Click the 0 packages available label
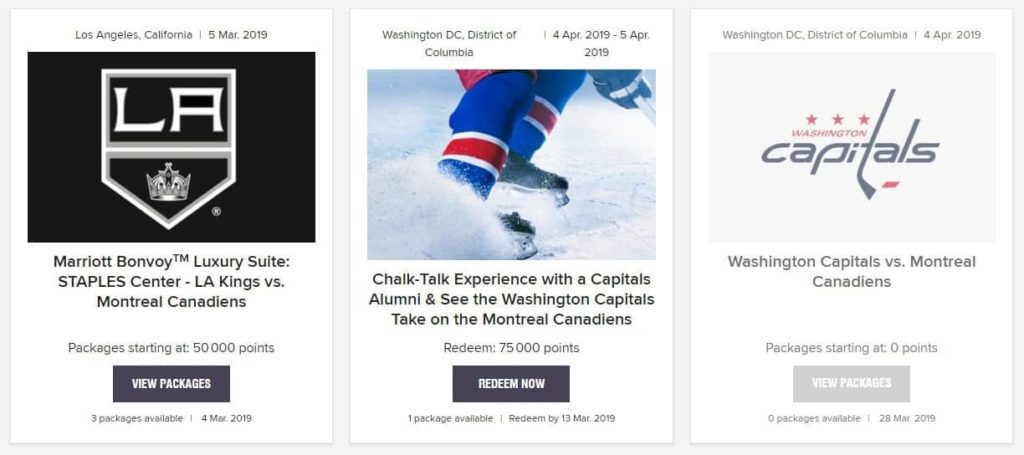Screen dimensions: 1024x455 point(814,418)
